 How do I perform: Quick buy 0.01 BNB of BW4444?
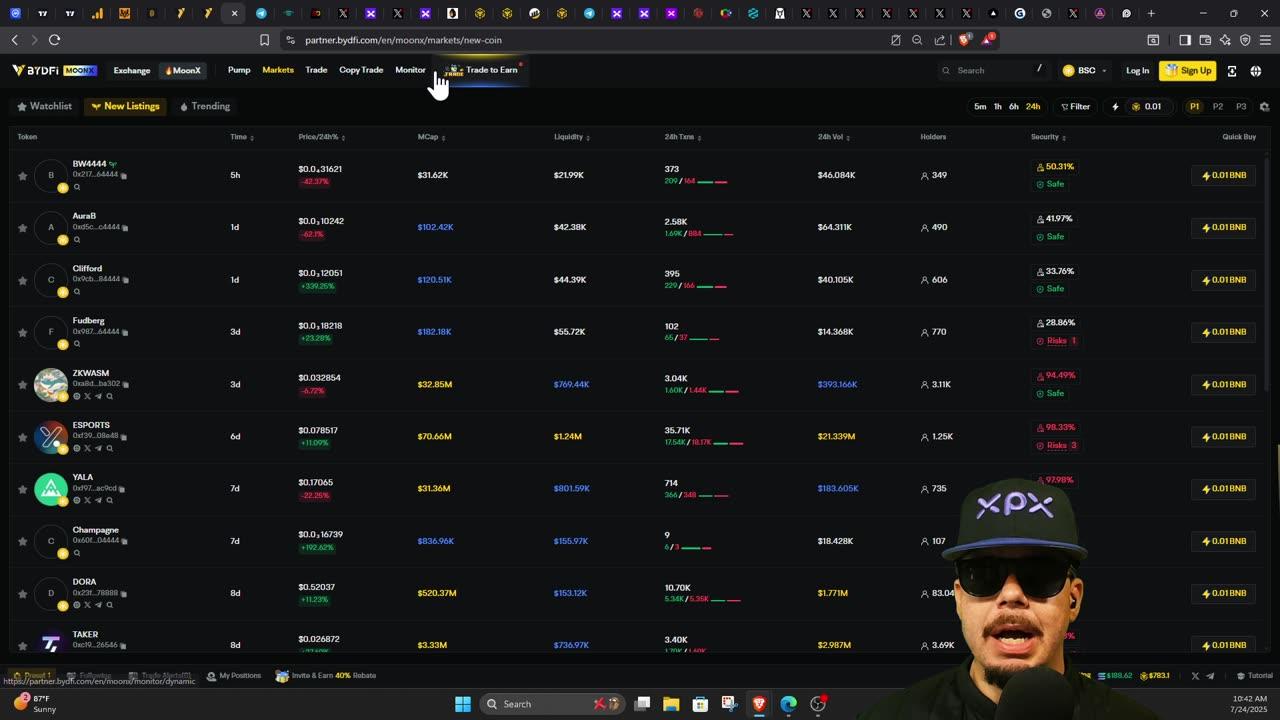(1224, 175)
